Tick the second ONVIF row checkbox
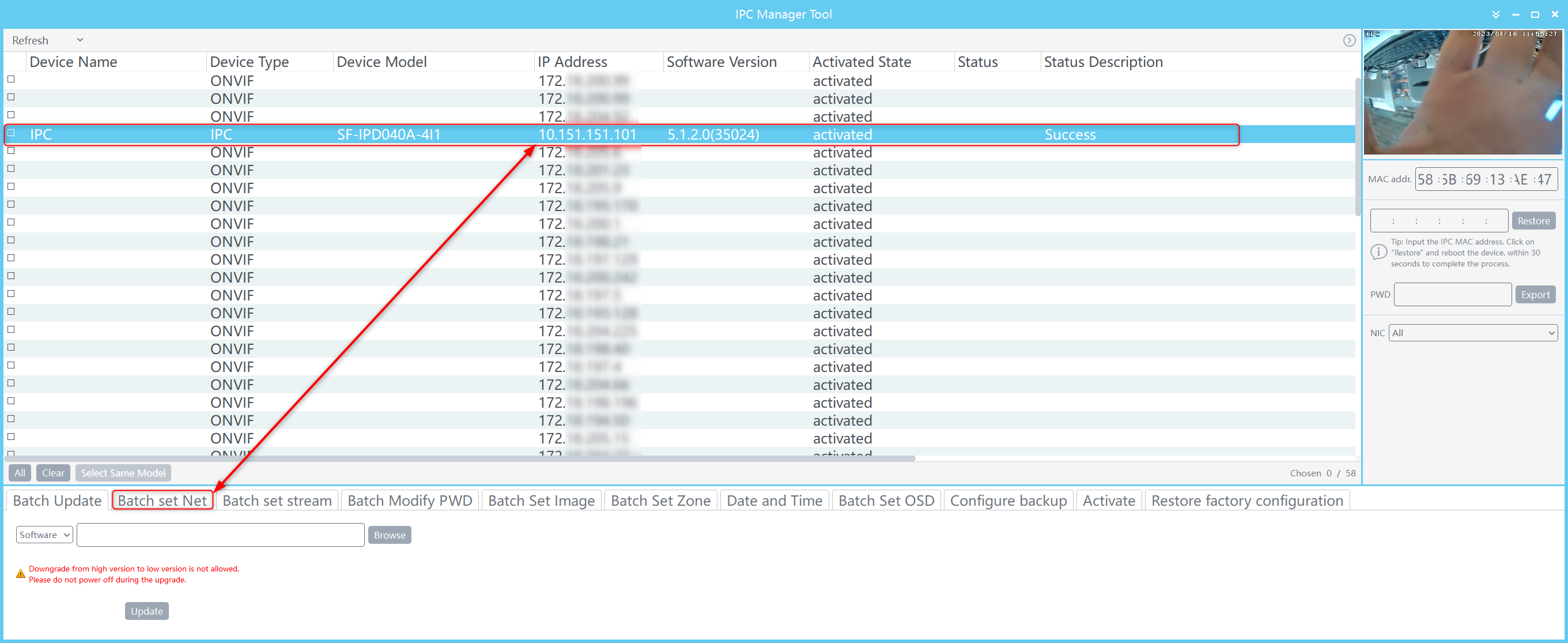 11,97
